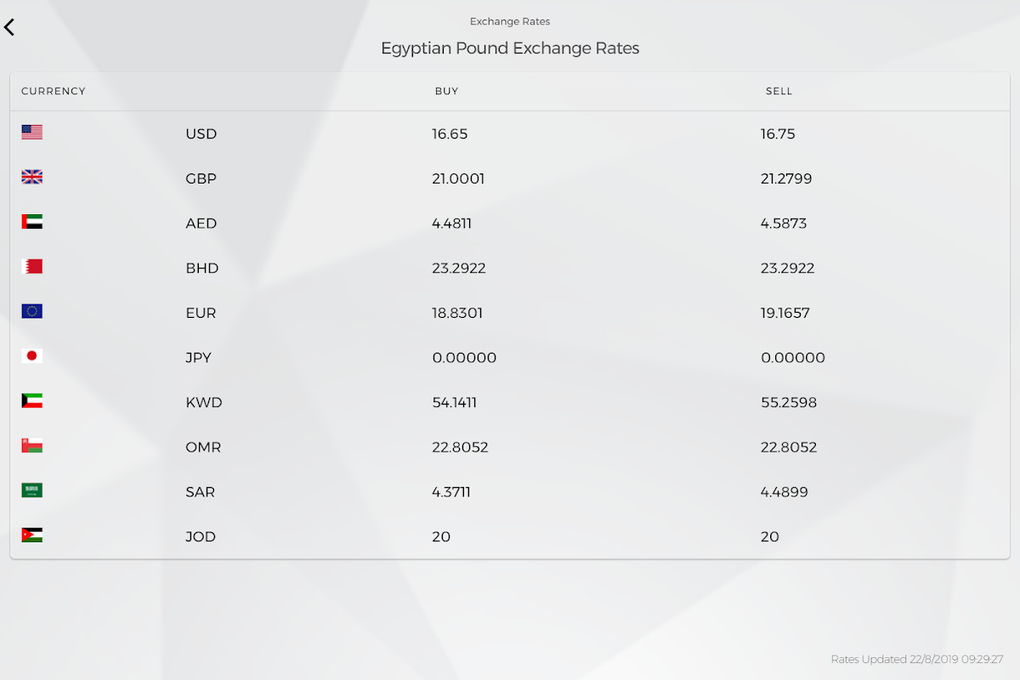Click the KWD Kuwait flag icon

tap(31, 400)
